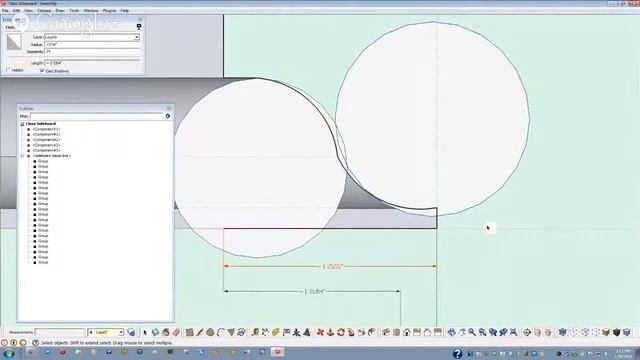
Task: Activate the red pencil Line tool
Action: pyautogui.click(x=200, y=333)
